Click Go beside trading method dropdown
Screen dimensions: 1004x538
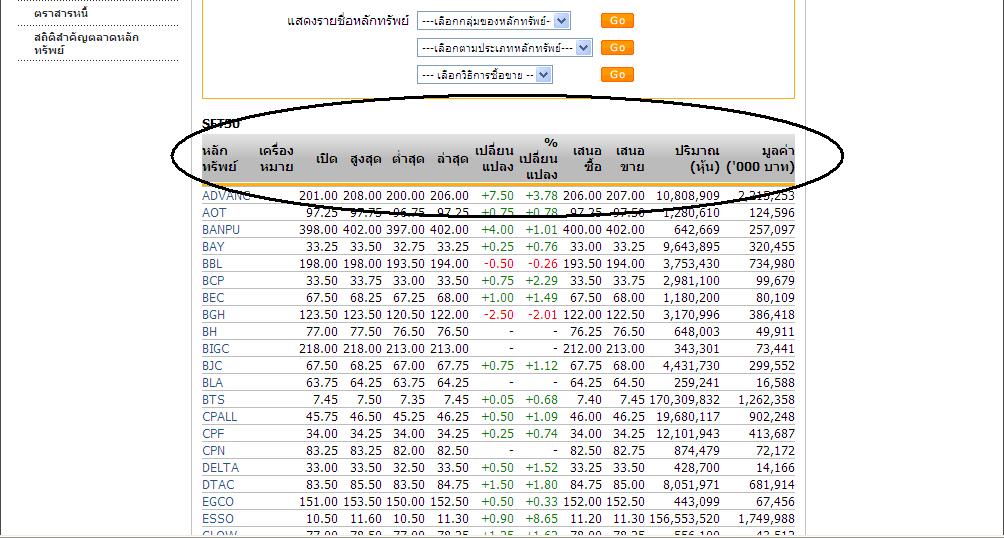[x=617, y=75]
